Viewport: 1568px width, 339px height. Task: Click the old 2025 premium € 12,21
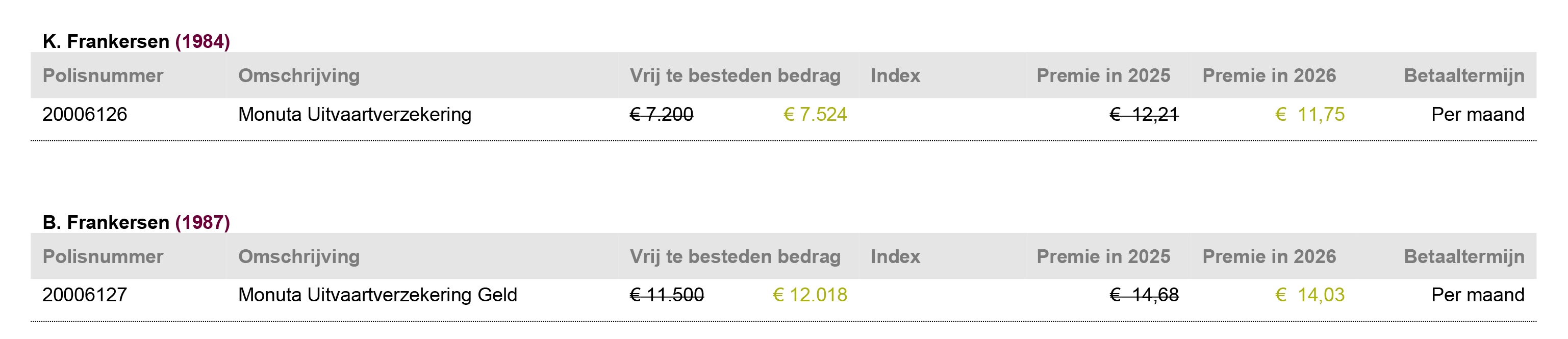click(1144, 114)
